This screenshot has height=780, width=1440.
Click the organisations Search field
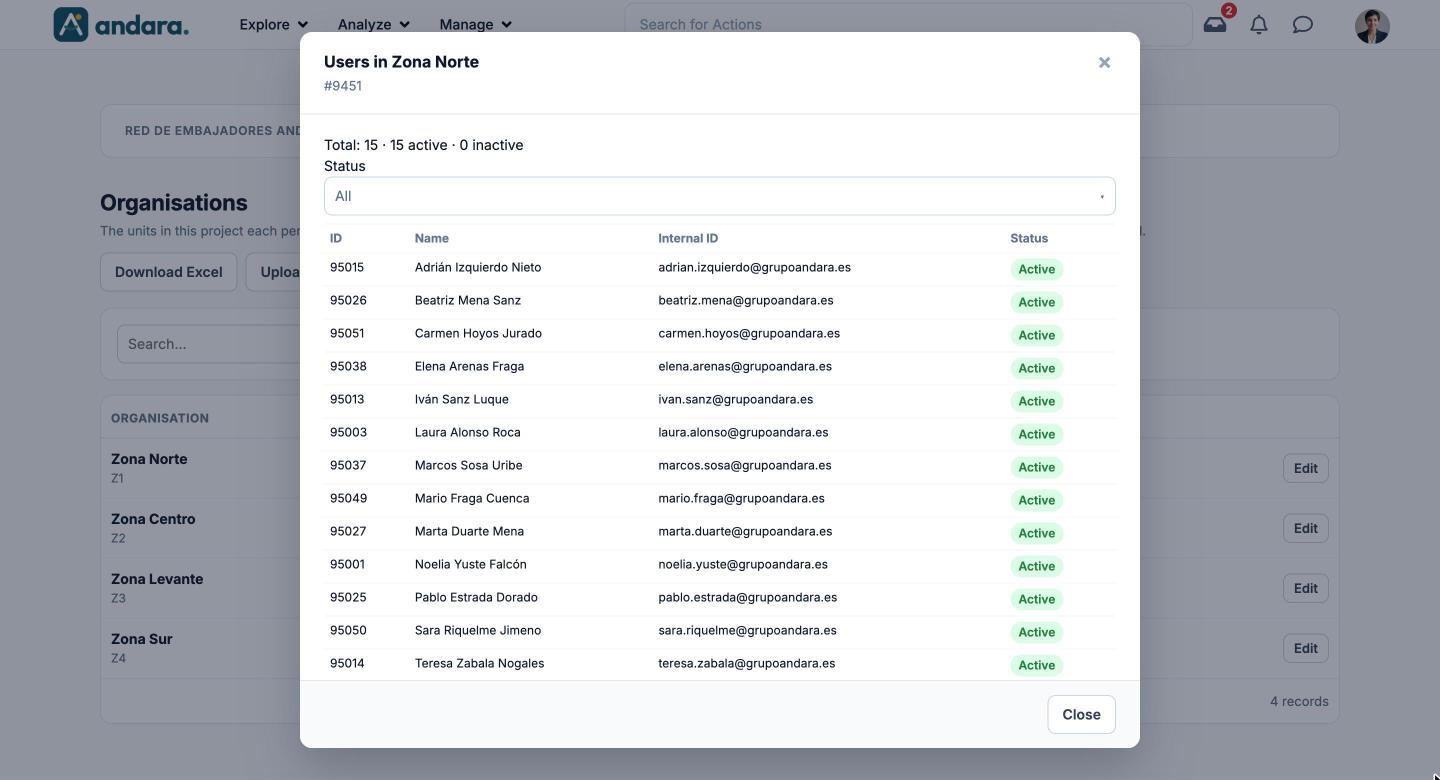click(209, 344)
